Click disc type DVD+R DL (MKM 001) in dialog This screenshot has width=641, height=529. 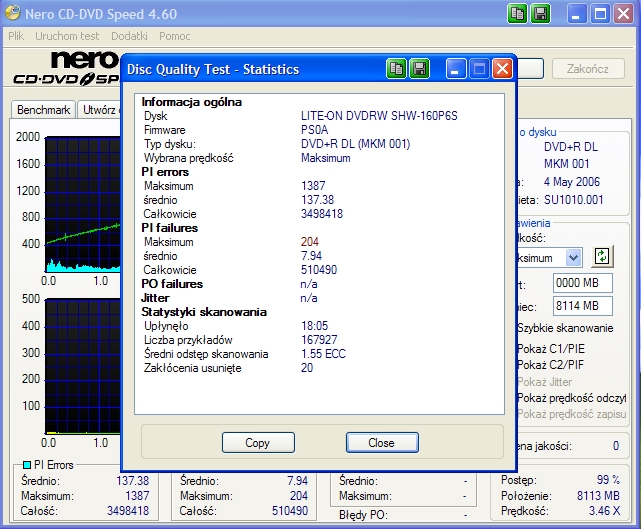point(355,144)
